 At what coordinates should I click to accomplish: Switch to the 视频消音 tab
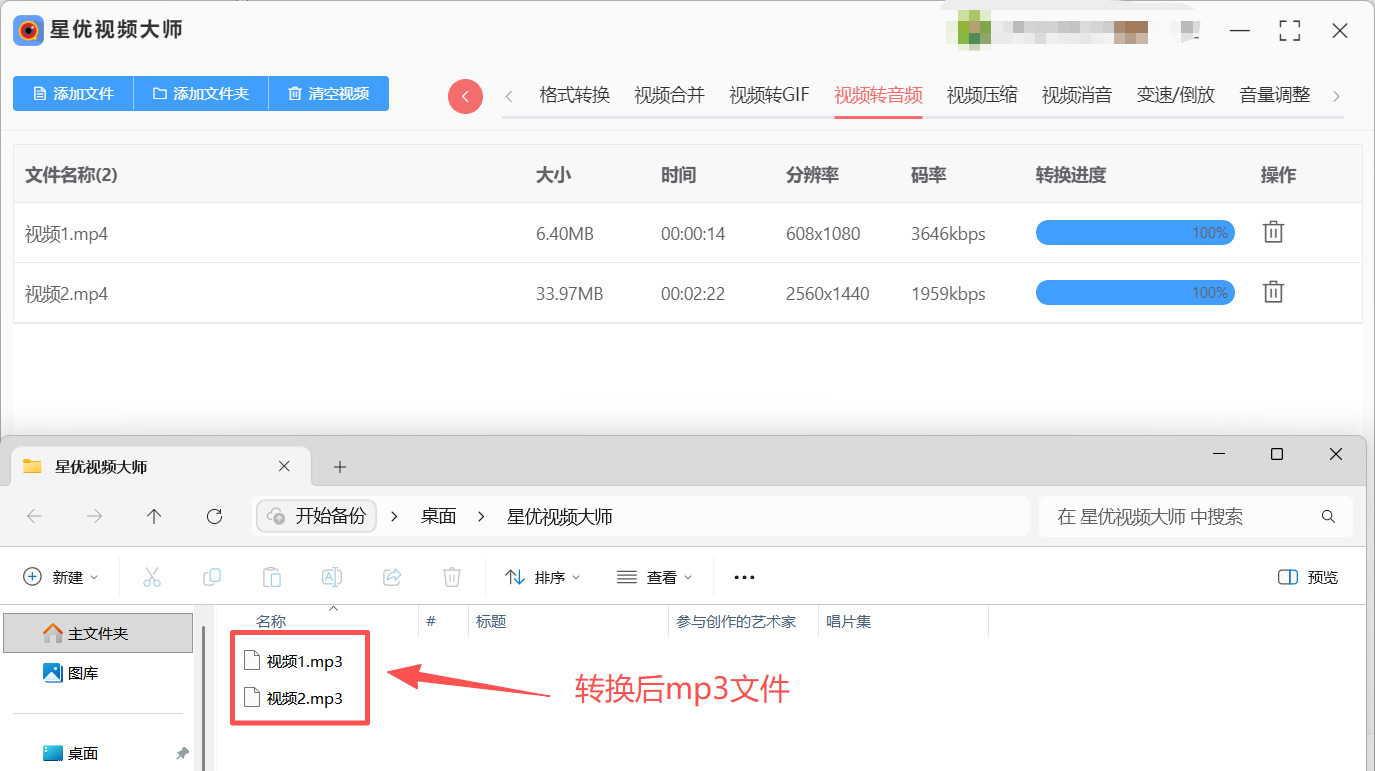click(x=1077, y=96)
